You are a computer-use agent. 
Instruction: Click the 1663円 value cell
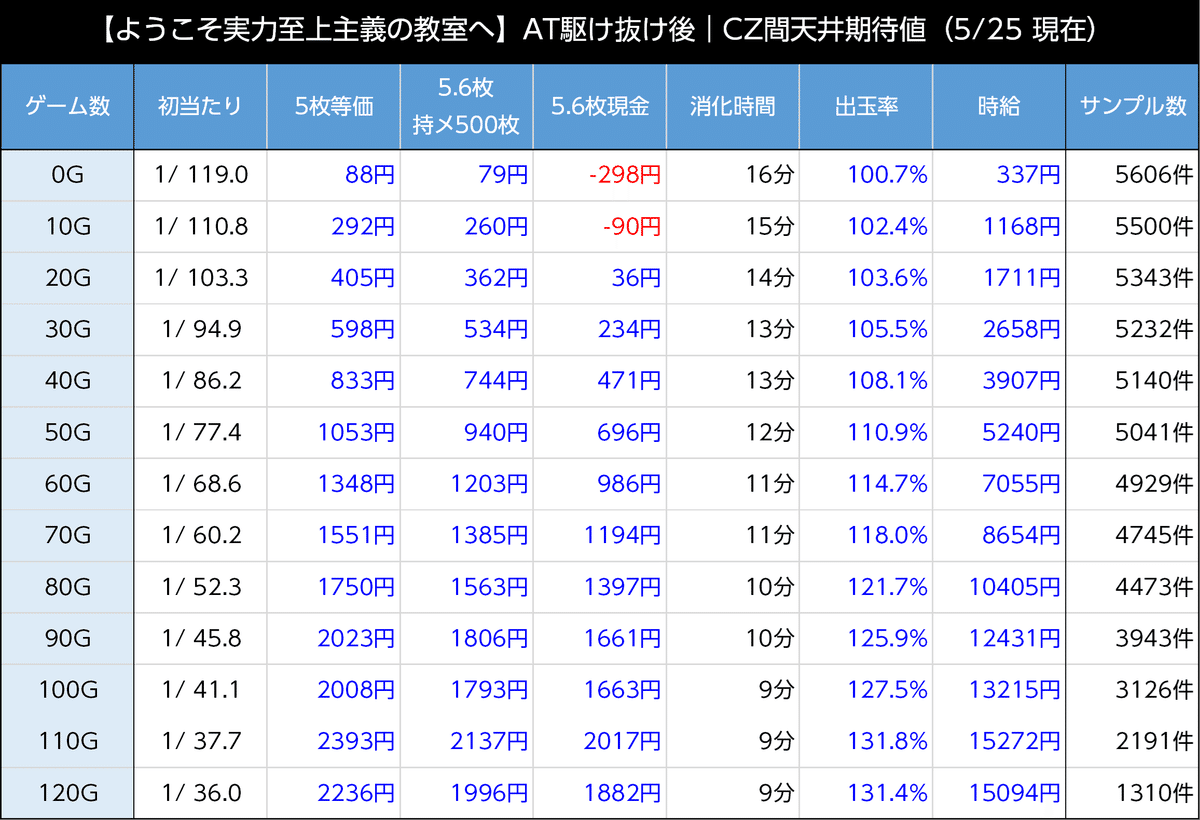(599, 690)
